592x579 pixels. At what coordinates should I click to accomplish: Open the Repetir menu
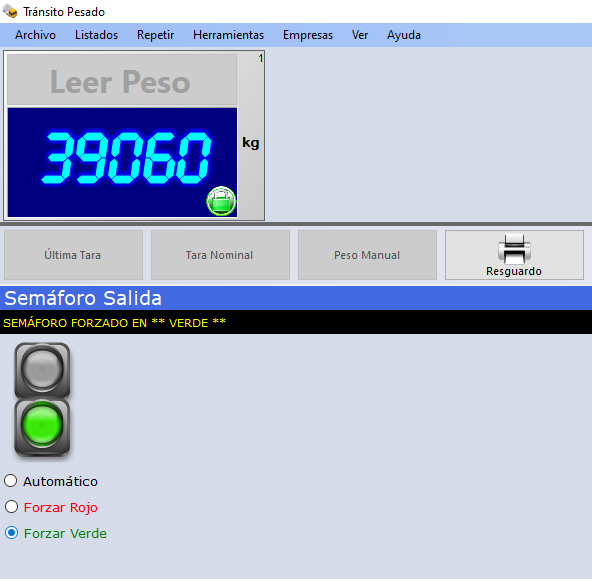click(155, 35)
